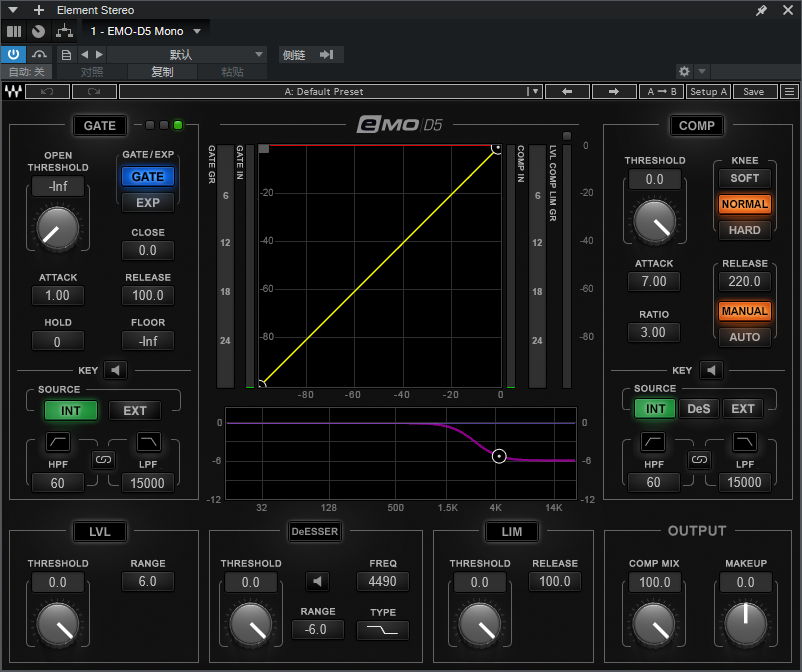This screenshot has height=672, width=802.
Task: Select GATE mode in Gate/Exp
Action: 148,177
